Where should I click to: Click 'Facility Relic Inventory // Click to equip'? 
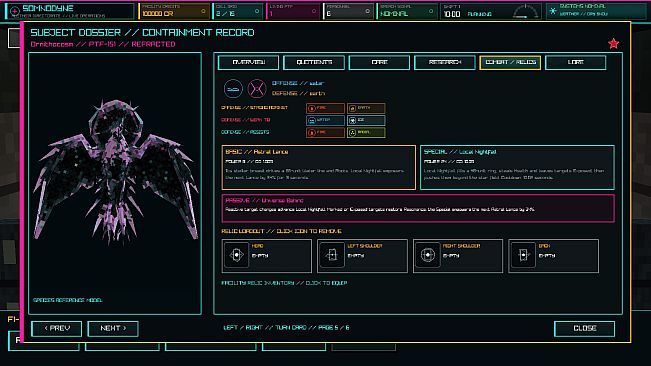click(x=284, y=283)
